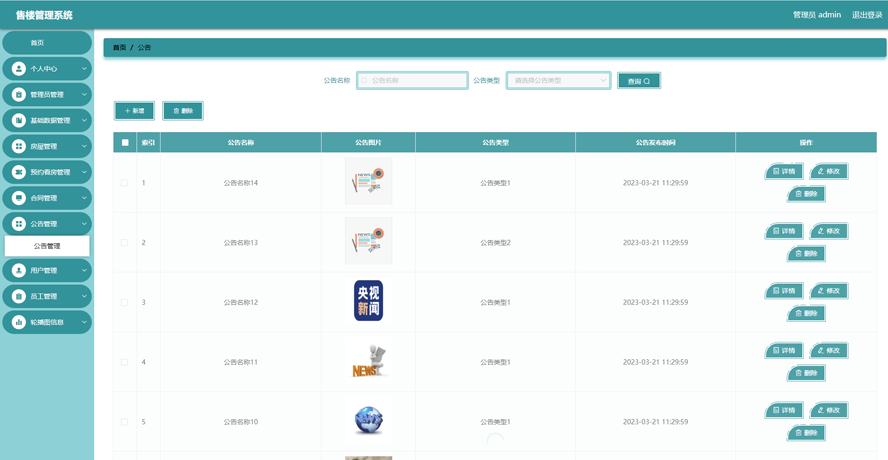Click detail icon for 公告名称13
This screenshot has height=460, width=888.
776,231
